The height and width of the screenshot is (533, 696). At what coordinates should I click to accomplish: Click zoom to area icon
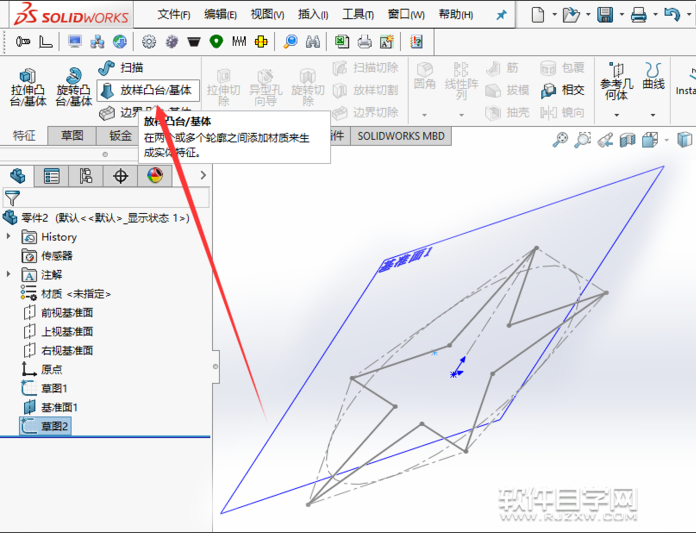tap(583, 140)
